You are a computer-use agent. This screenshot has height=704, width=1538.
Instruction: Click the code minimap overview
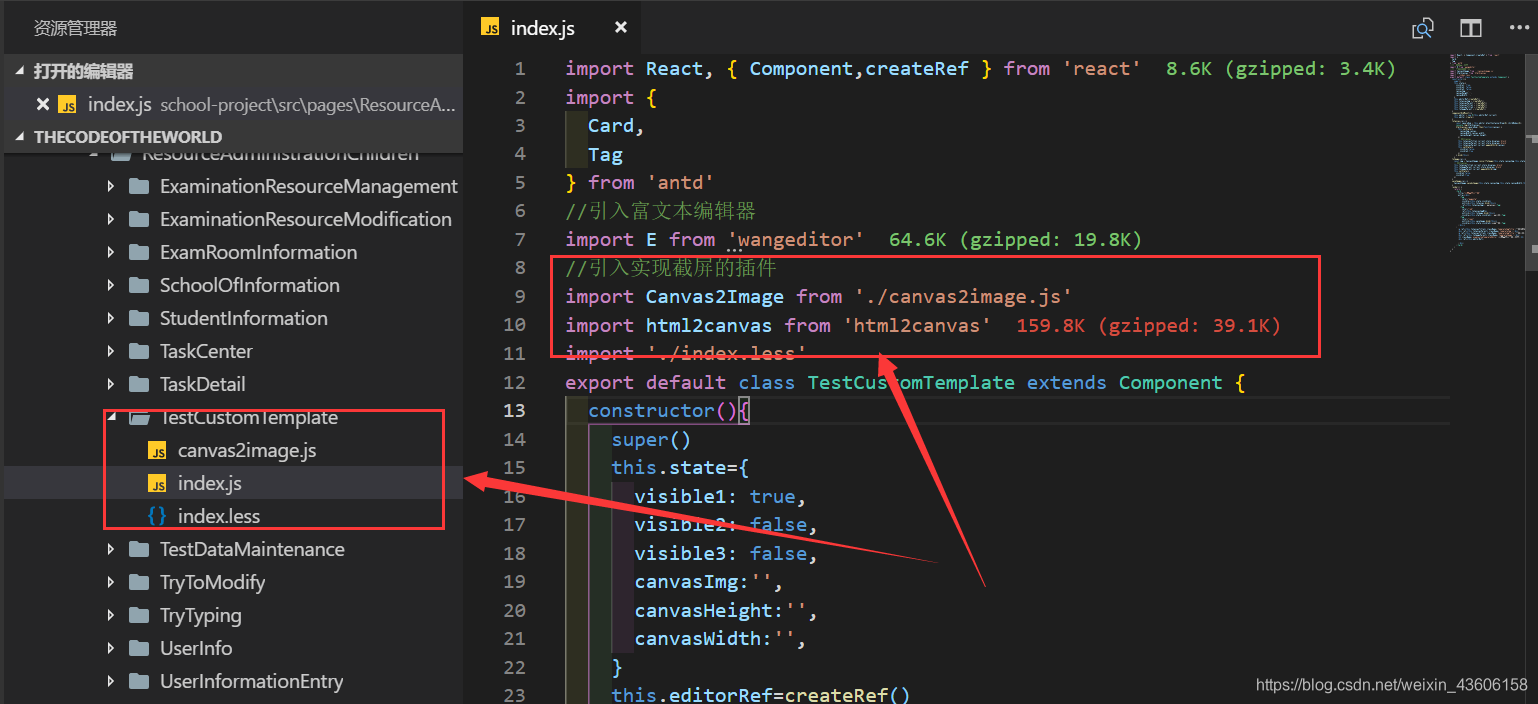pos(1487,150)
